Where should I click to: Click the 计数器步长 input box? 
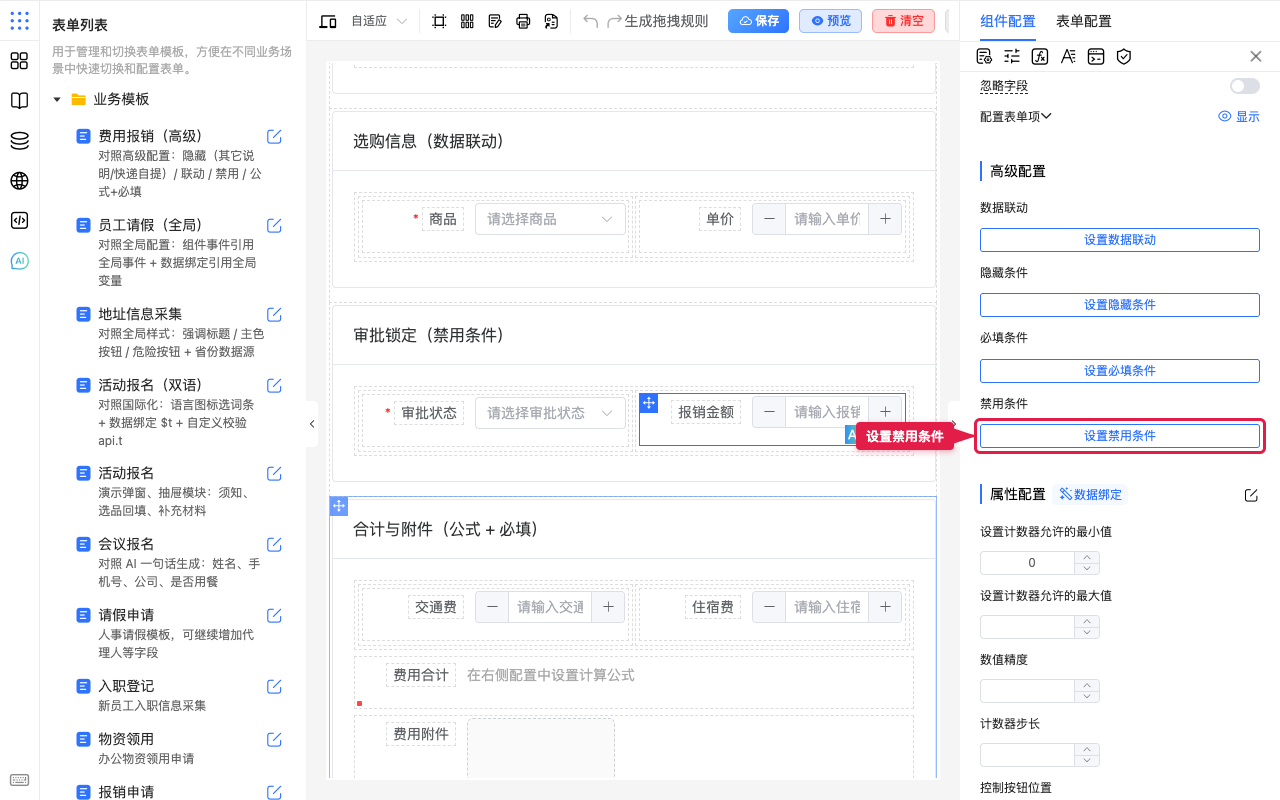[1027, 755]
